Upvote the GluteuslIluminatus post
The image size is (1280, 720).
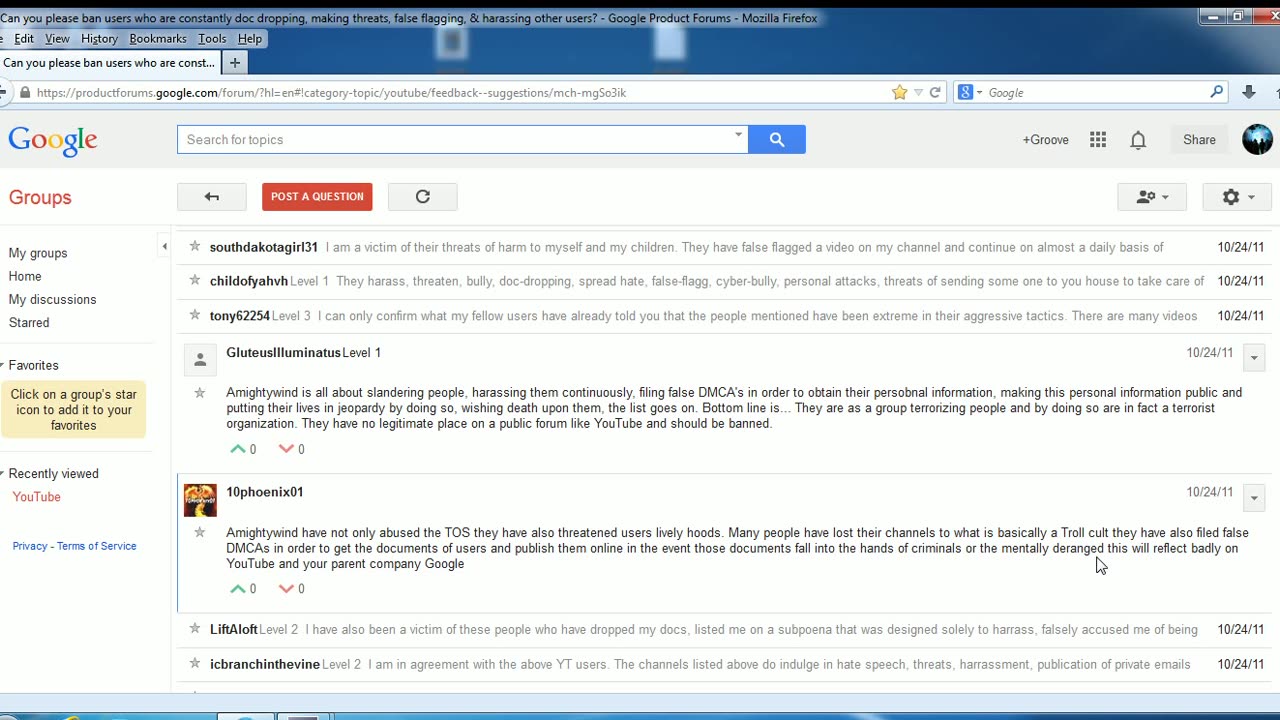(238, 449)
